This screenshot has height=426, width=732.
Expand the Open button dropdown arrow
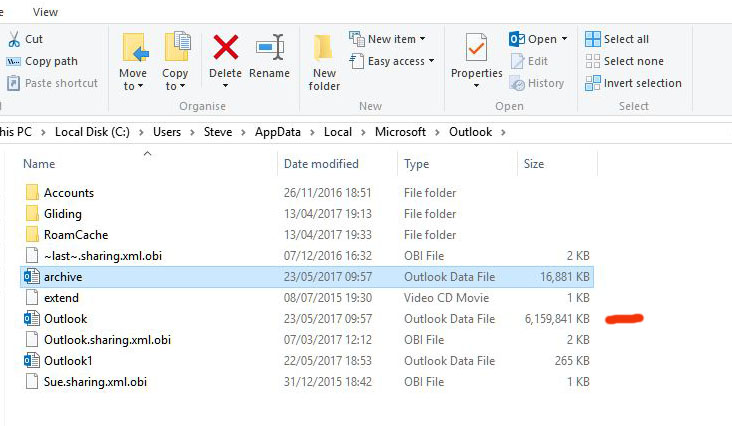[x=564, y=39]
